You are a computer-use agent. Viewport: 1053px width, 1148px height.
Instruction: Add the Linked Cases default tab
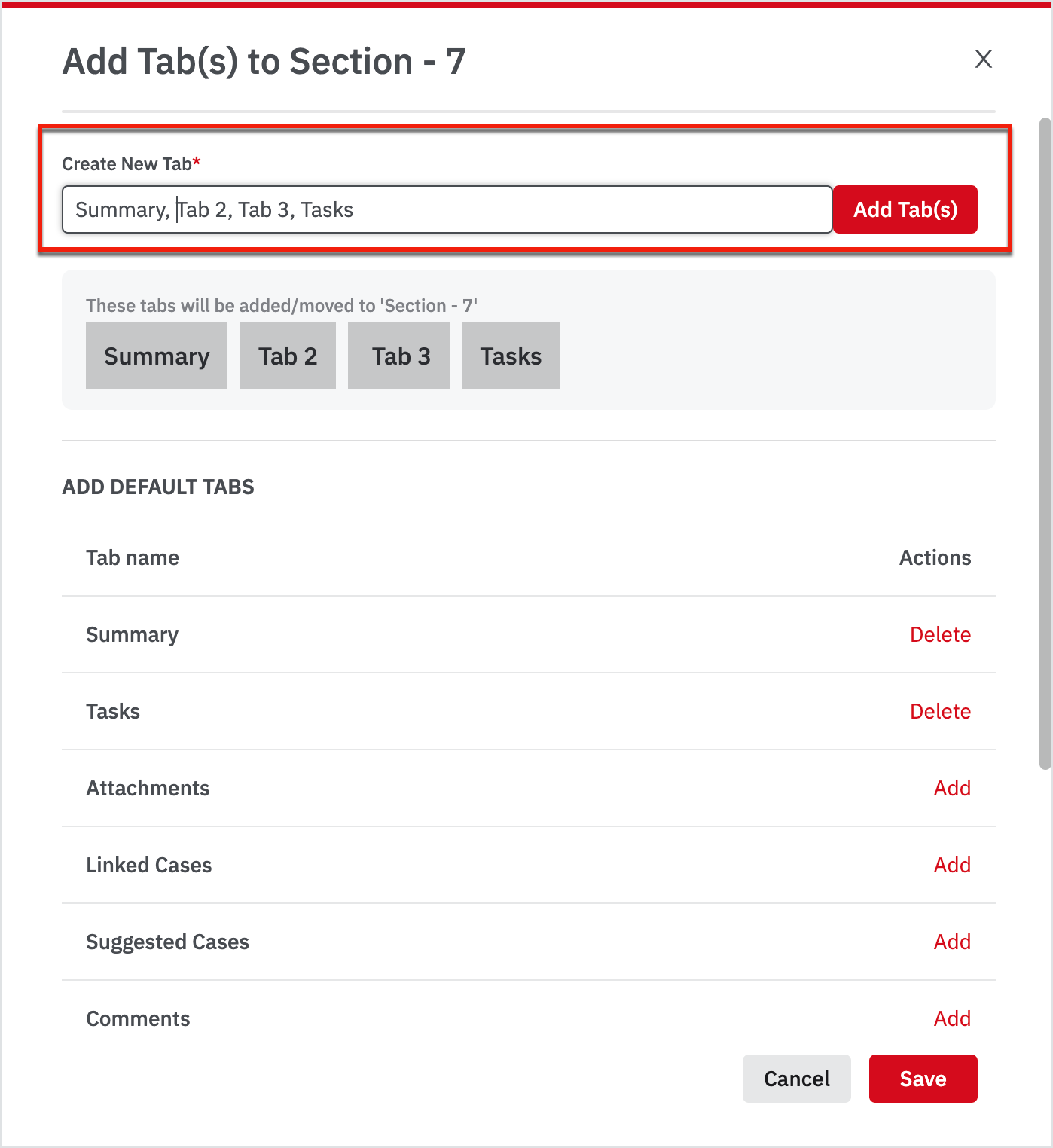pyautogui.click(x=952, y=865)
